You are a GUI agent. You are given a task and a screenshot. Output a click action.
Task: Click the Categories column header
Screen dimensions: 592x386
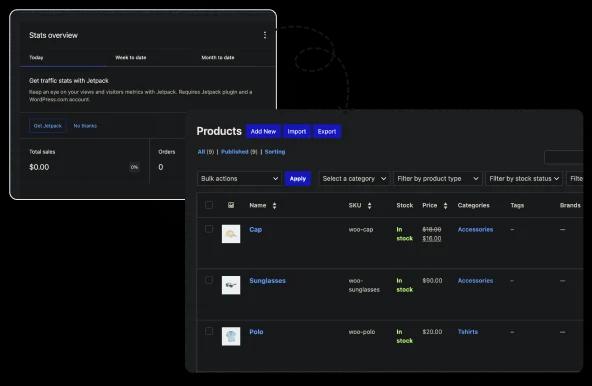(x=473, y=205)
